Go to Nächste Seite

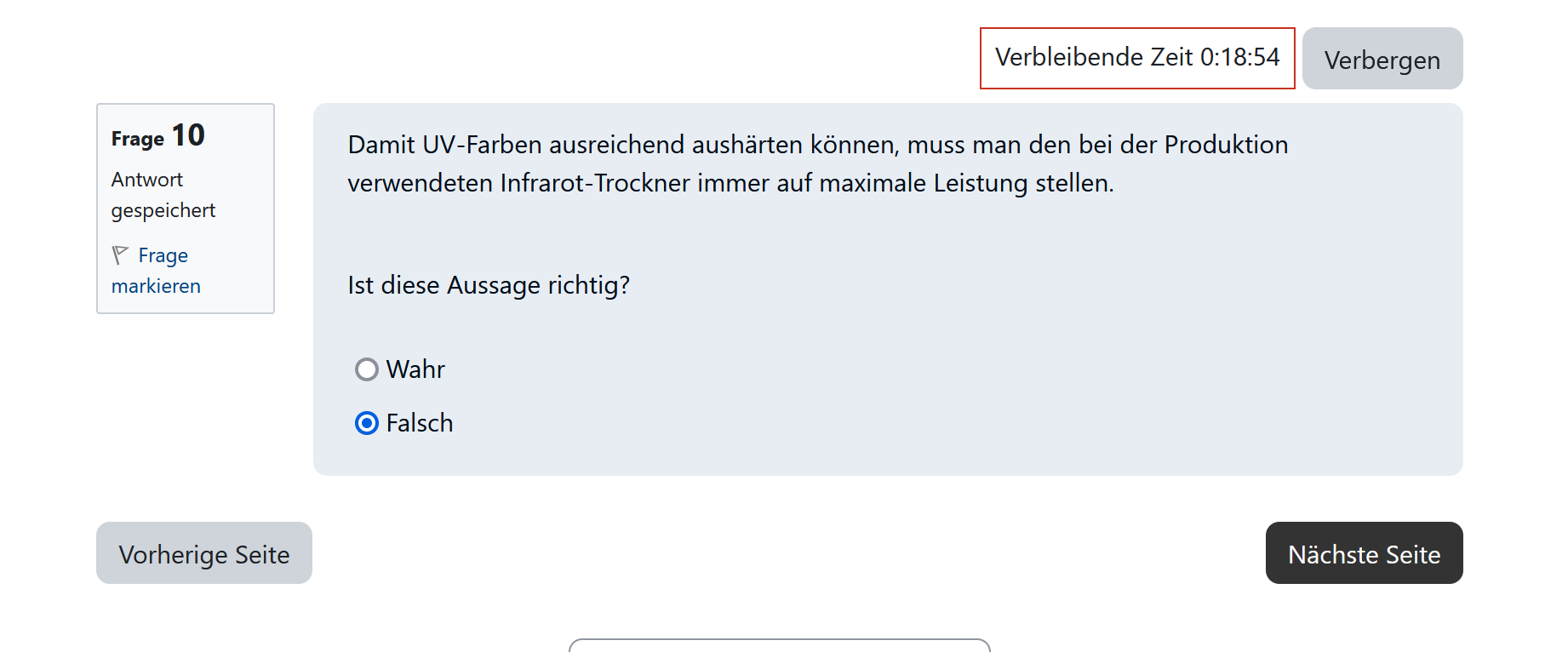1364,553
